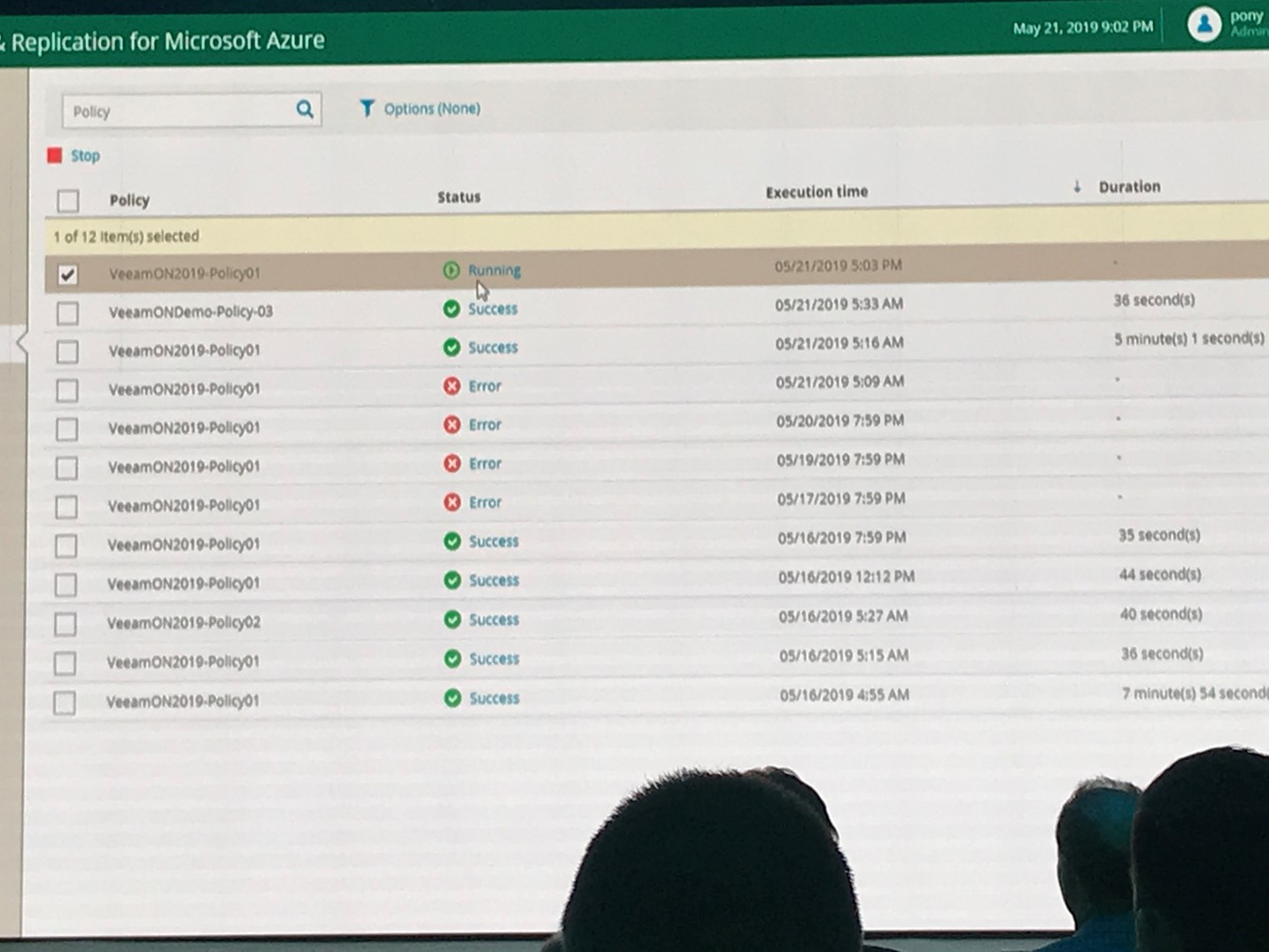Check the 05/16/2019 7:59 PM row checkbox

click(66, 546)
